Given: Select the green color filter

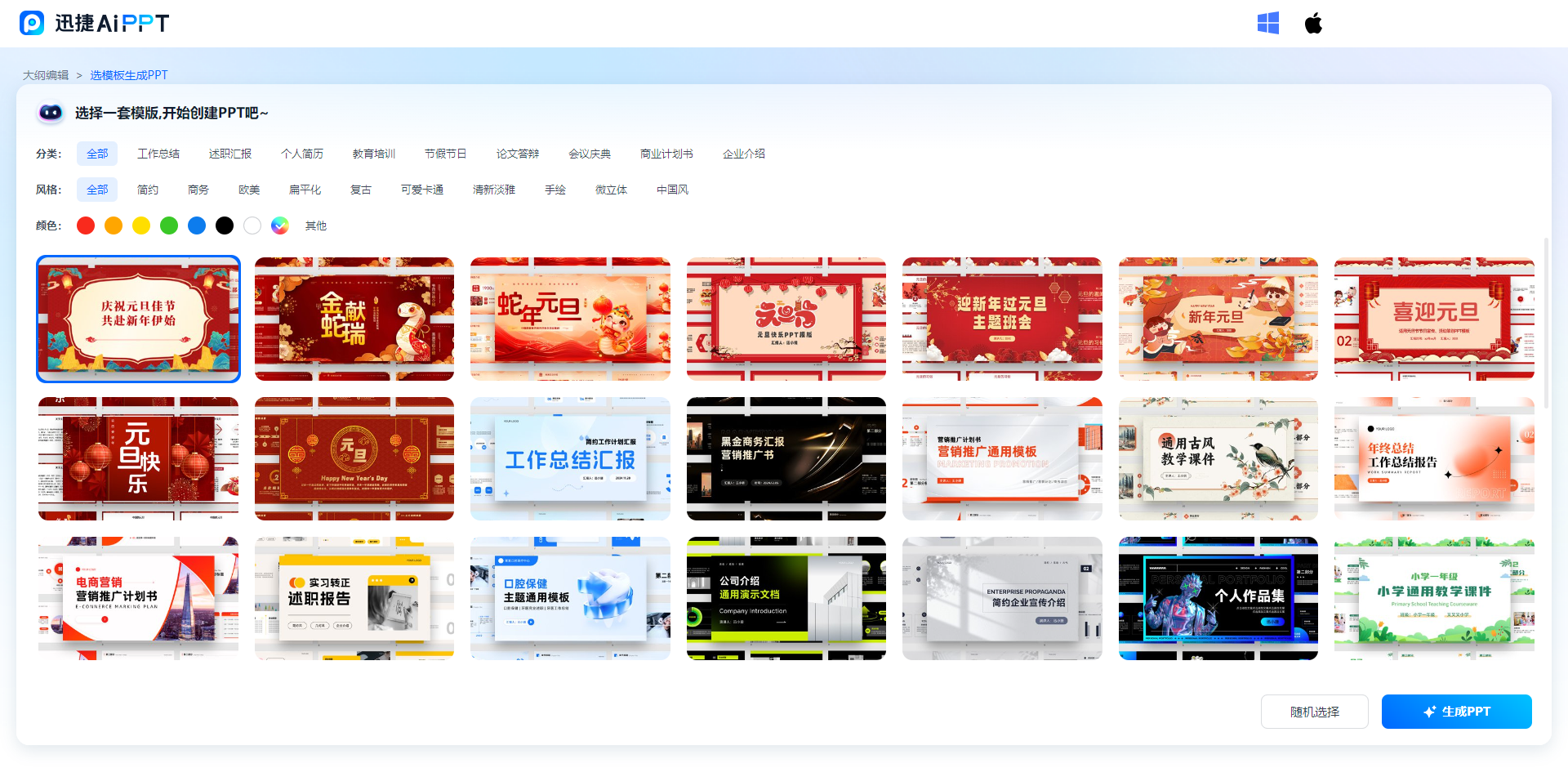Looking at the screenshot, I should 169,225.
